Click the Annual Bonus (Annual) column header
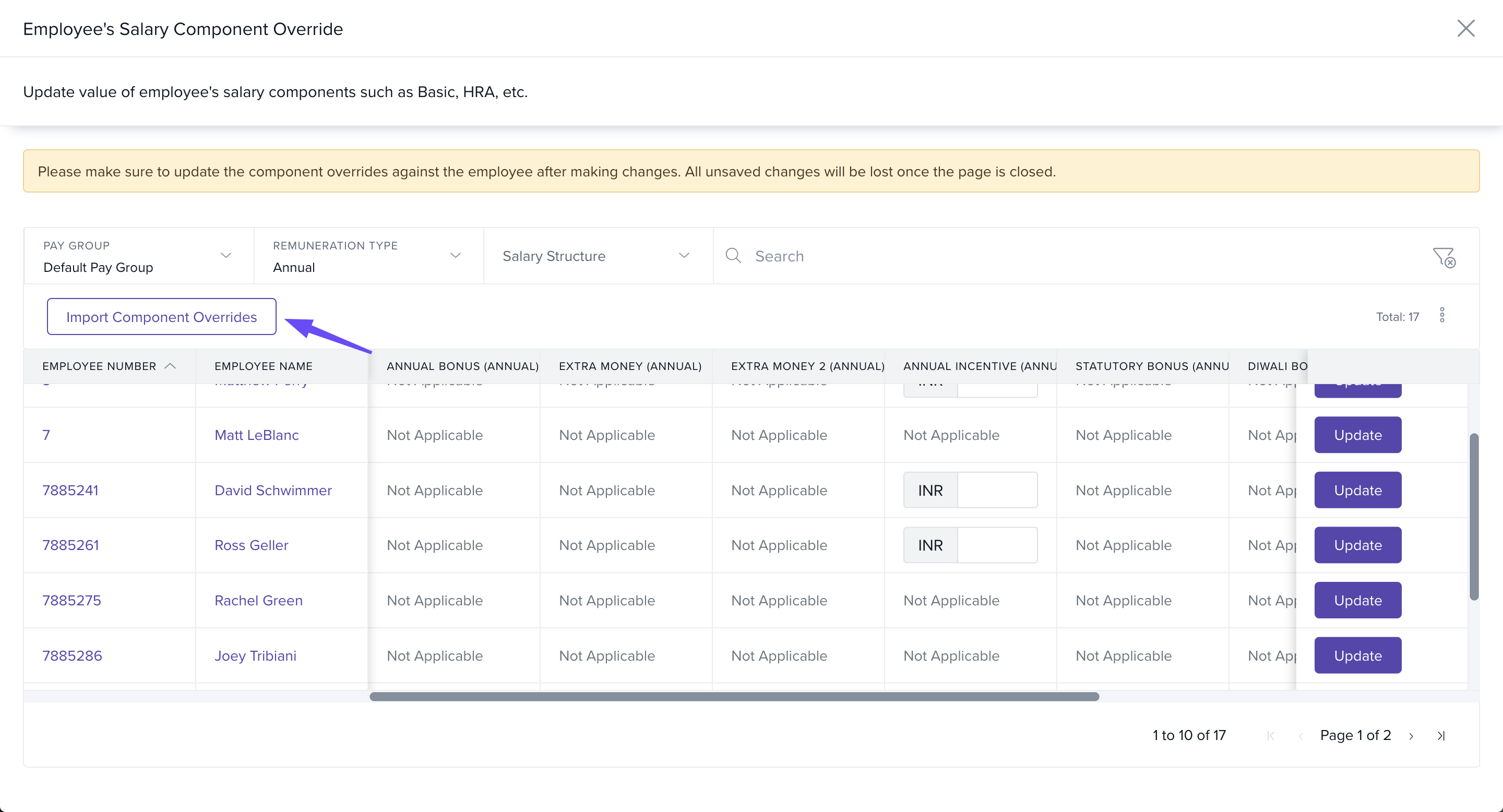 coord(462,366)
